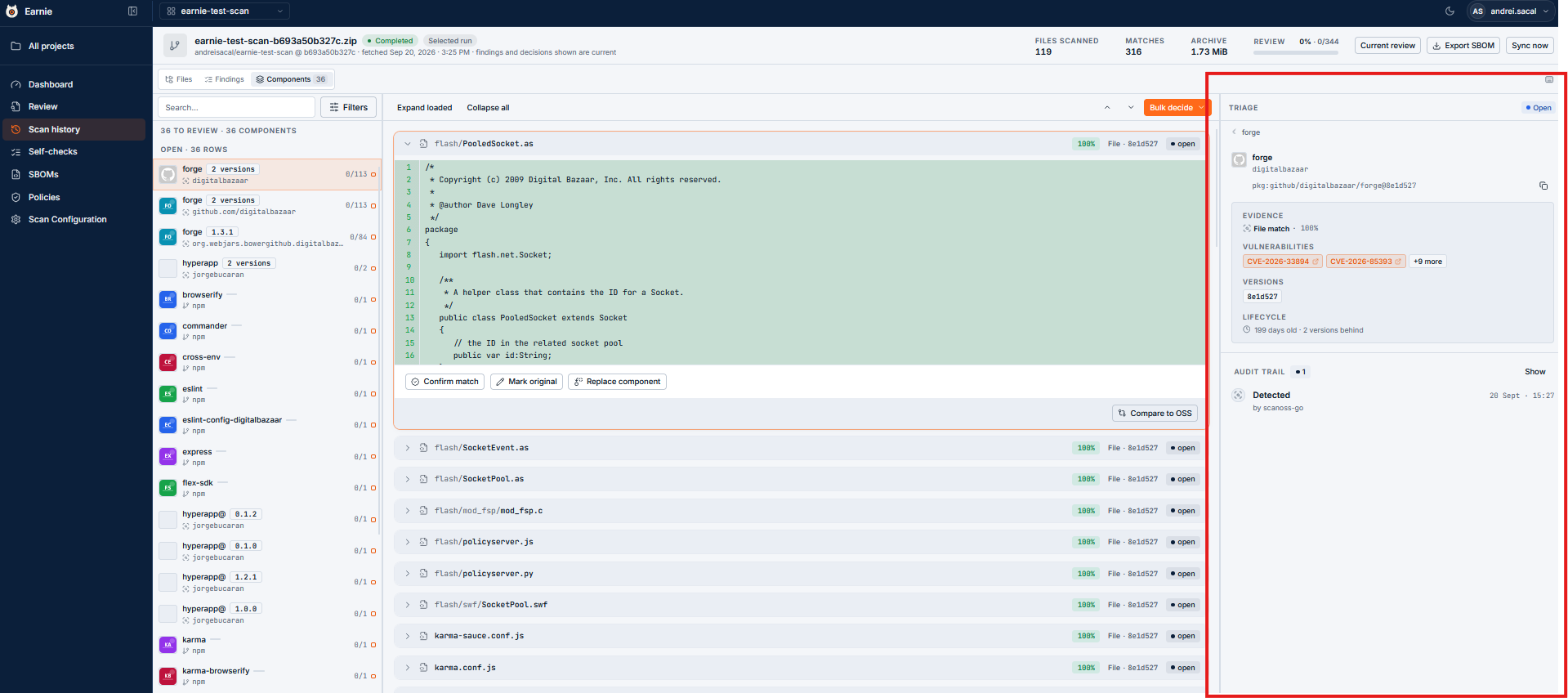Select flex-sdk component icon
The image size is (1568, 698).
pos(168,488)
